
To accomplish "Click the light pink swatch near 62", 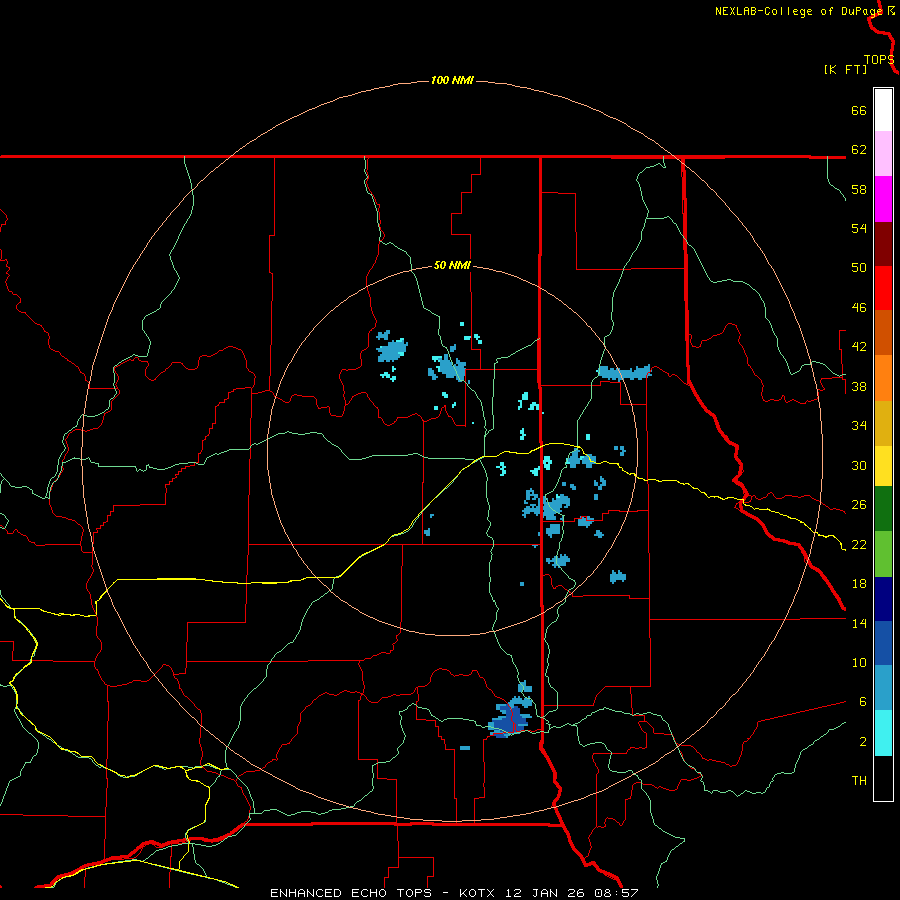I will [883, 154].
